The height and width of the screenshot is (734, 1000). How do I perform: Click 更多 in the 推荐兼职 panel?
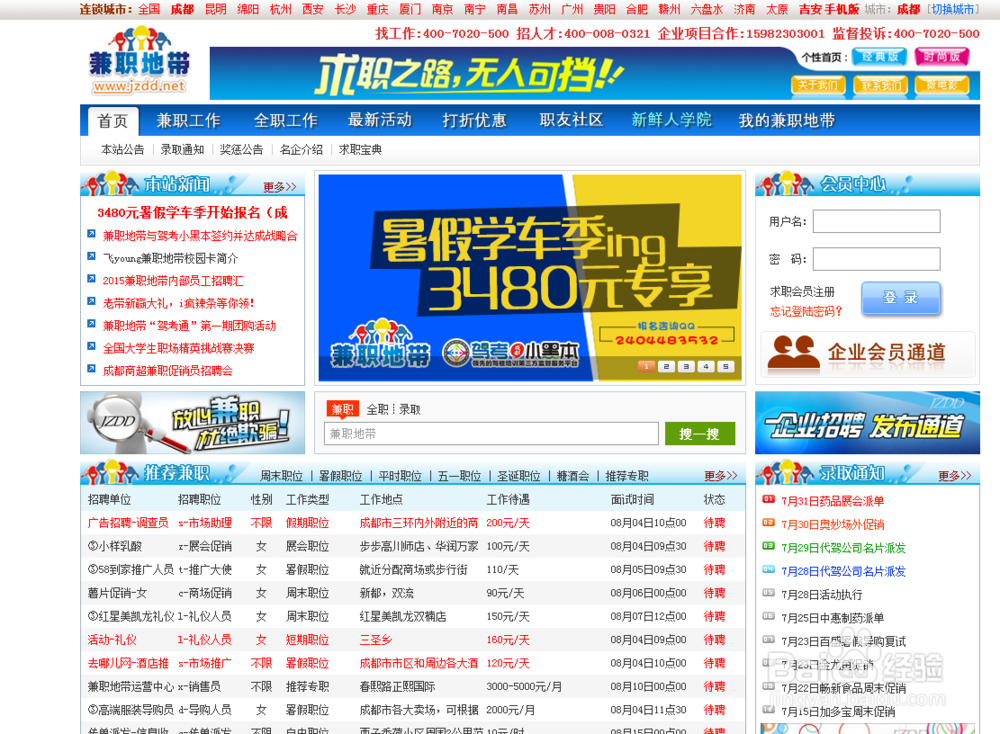[721, 476]
